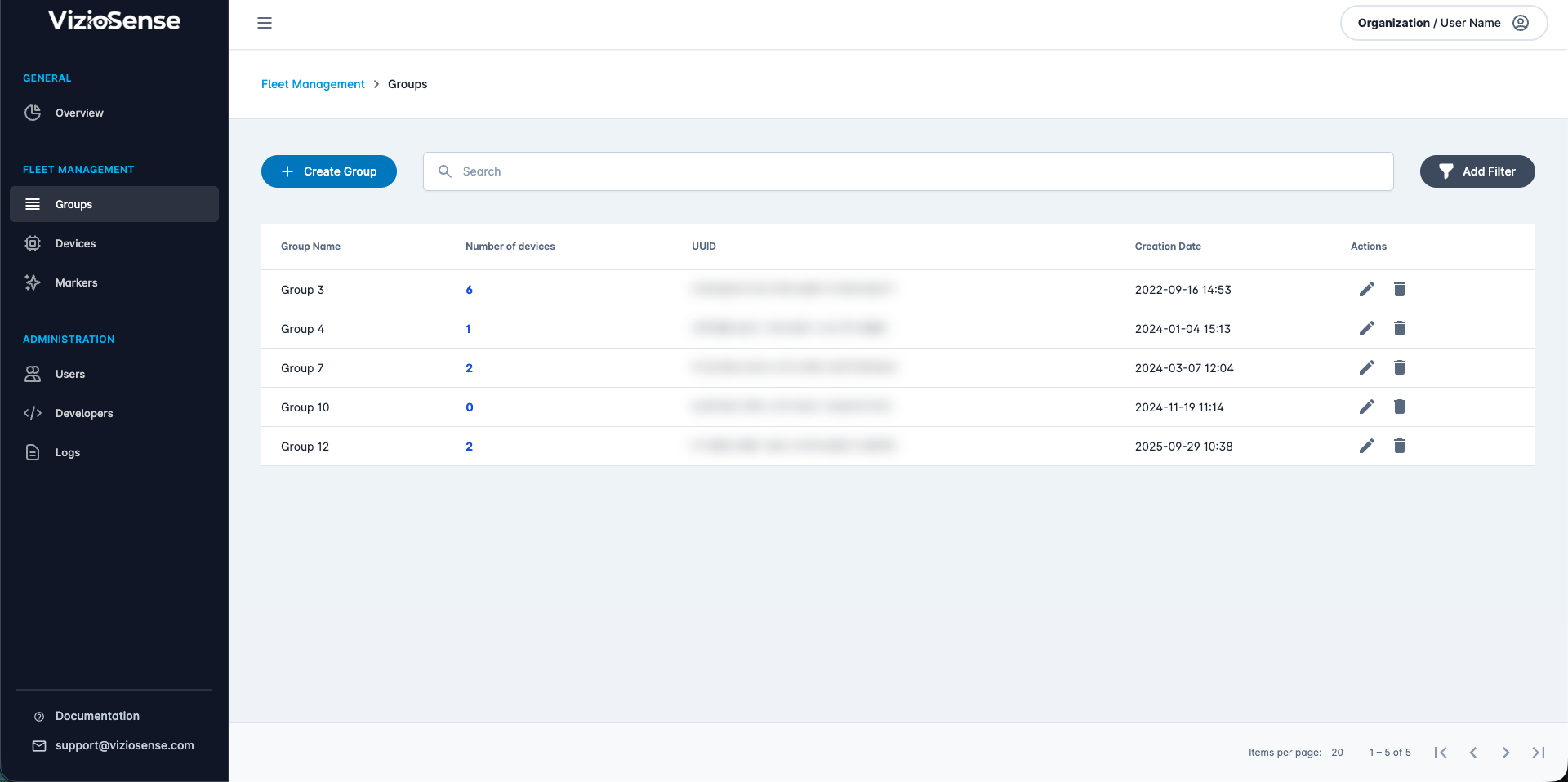Click the UUID column header
1568x782 pixels.
(703, 247)
